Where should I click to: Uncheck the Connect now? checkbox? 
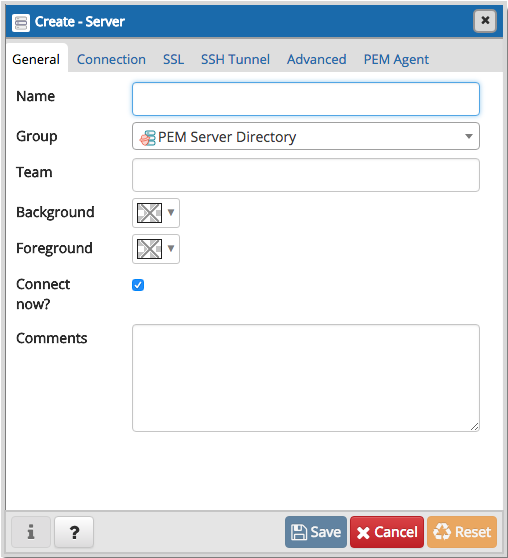pos(138,285)
